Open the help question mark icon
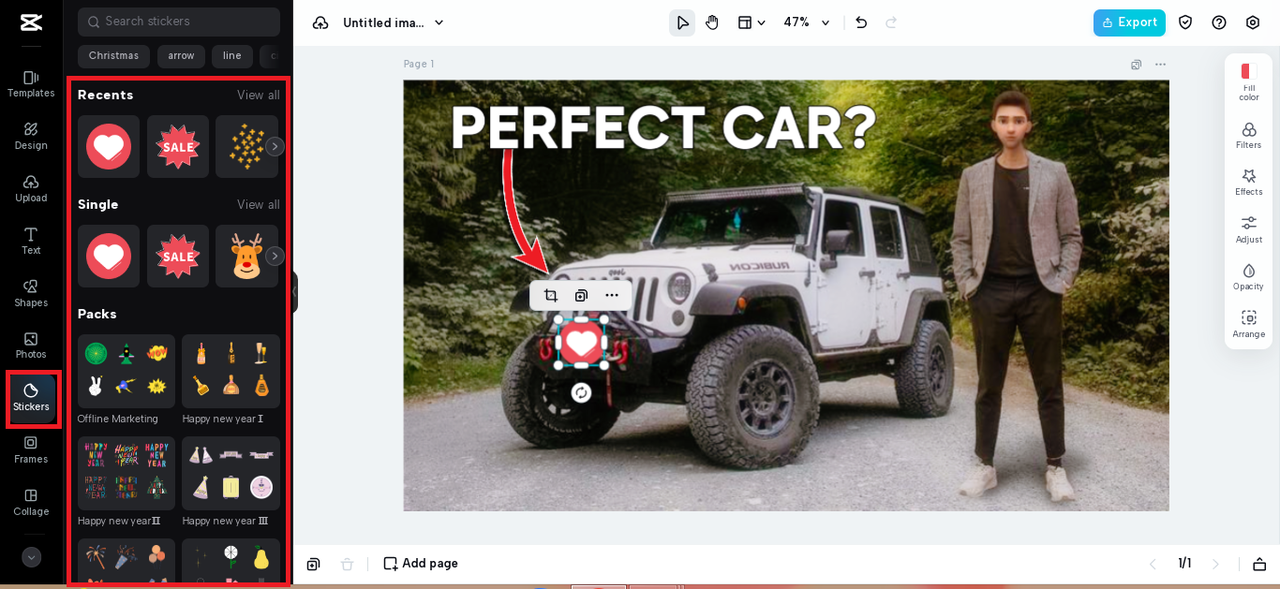The image size is (1280, 589). 1219,23
